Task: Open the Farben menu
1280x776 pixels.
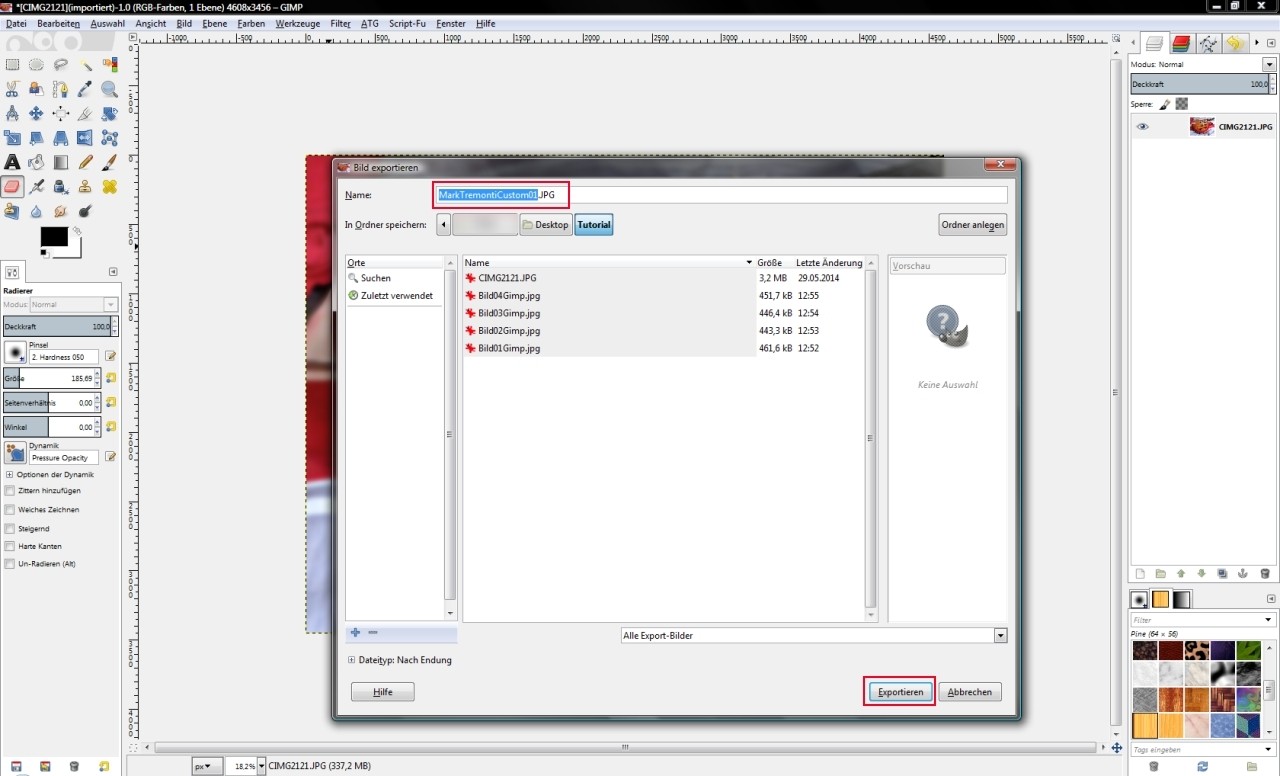Action: [251, 23]
